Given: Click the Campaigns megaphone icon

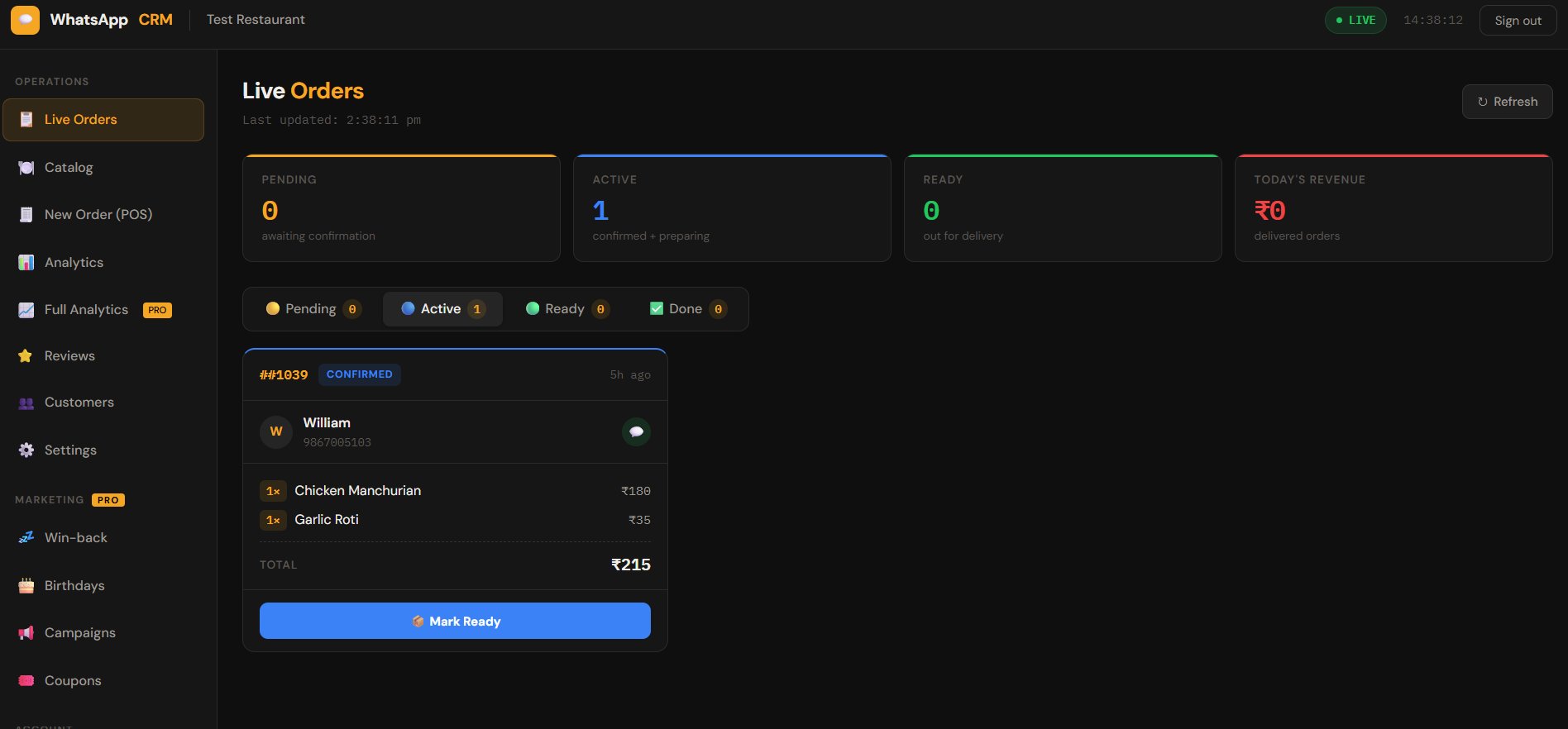Looking at the screenshot, I should pos(26,633).
